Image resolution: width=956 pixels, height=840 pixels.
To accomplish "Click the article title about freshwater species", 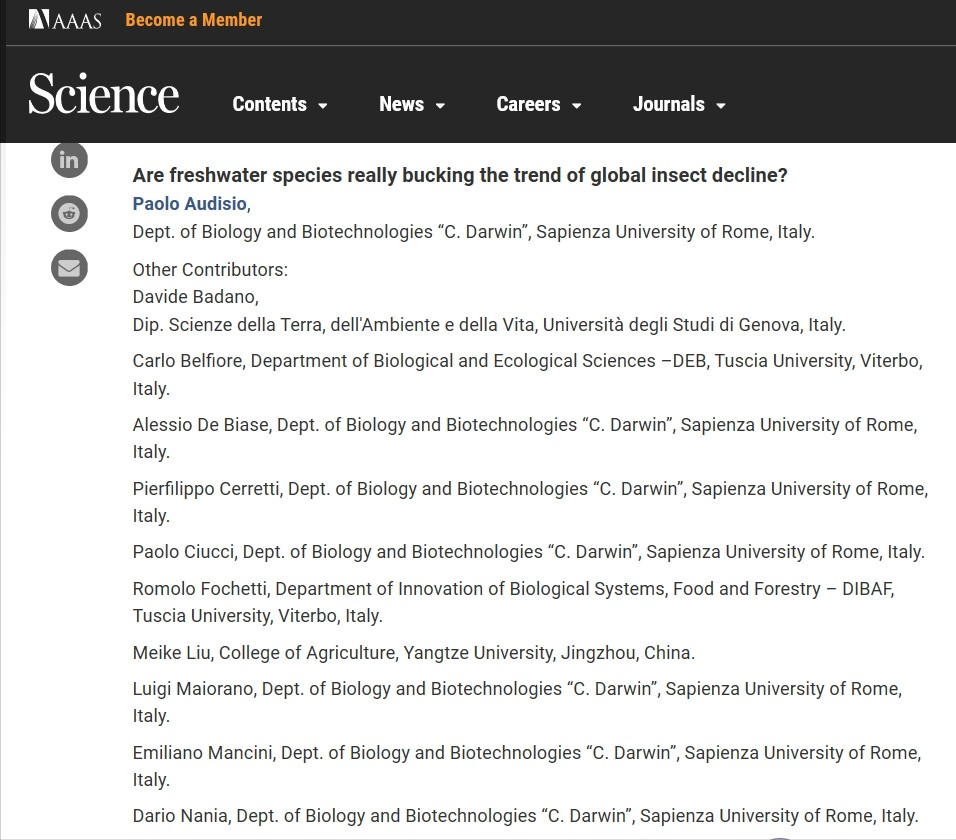I will 460,175.
